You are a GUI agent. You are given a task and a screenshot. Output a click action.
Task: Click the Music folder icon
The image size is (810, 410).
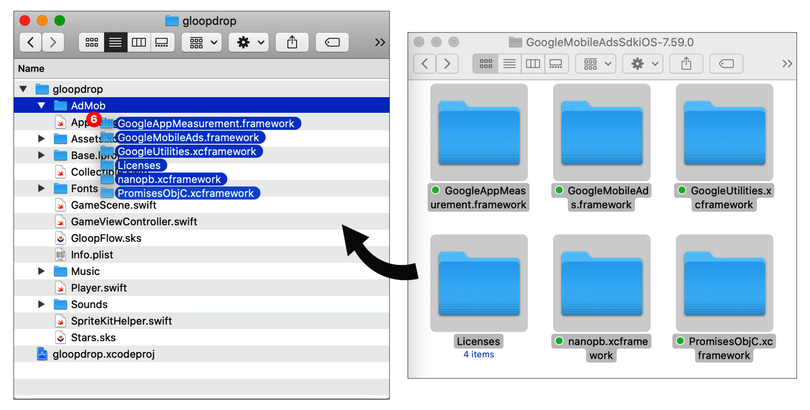[60, 271]
